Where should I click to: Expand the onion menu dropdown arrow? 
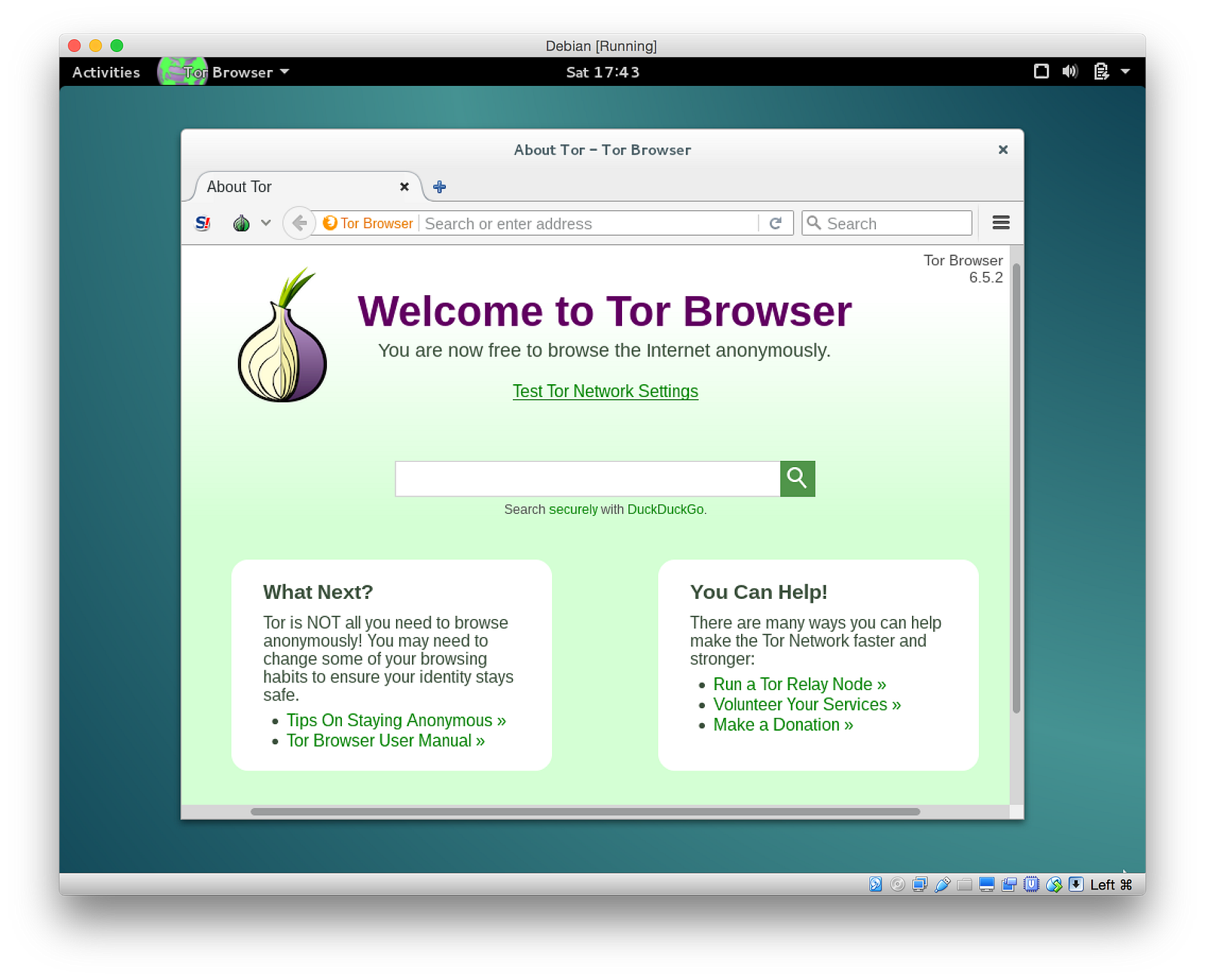click(266, 223)
